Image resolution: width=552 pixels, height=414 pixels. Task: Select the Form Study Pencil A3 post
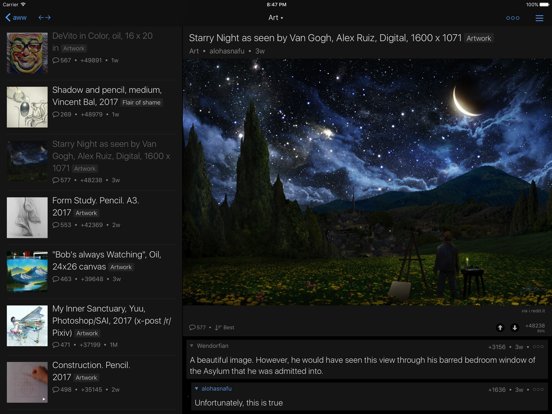coord(91,217)
